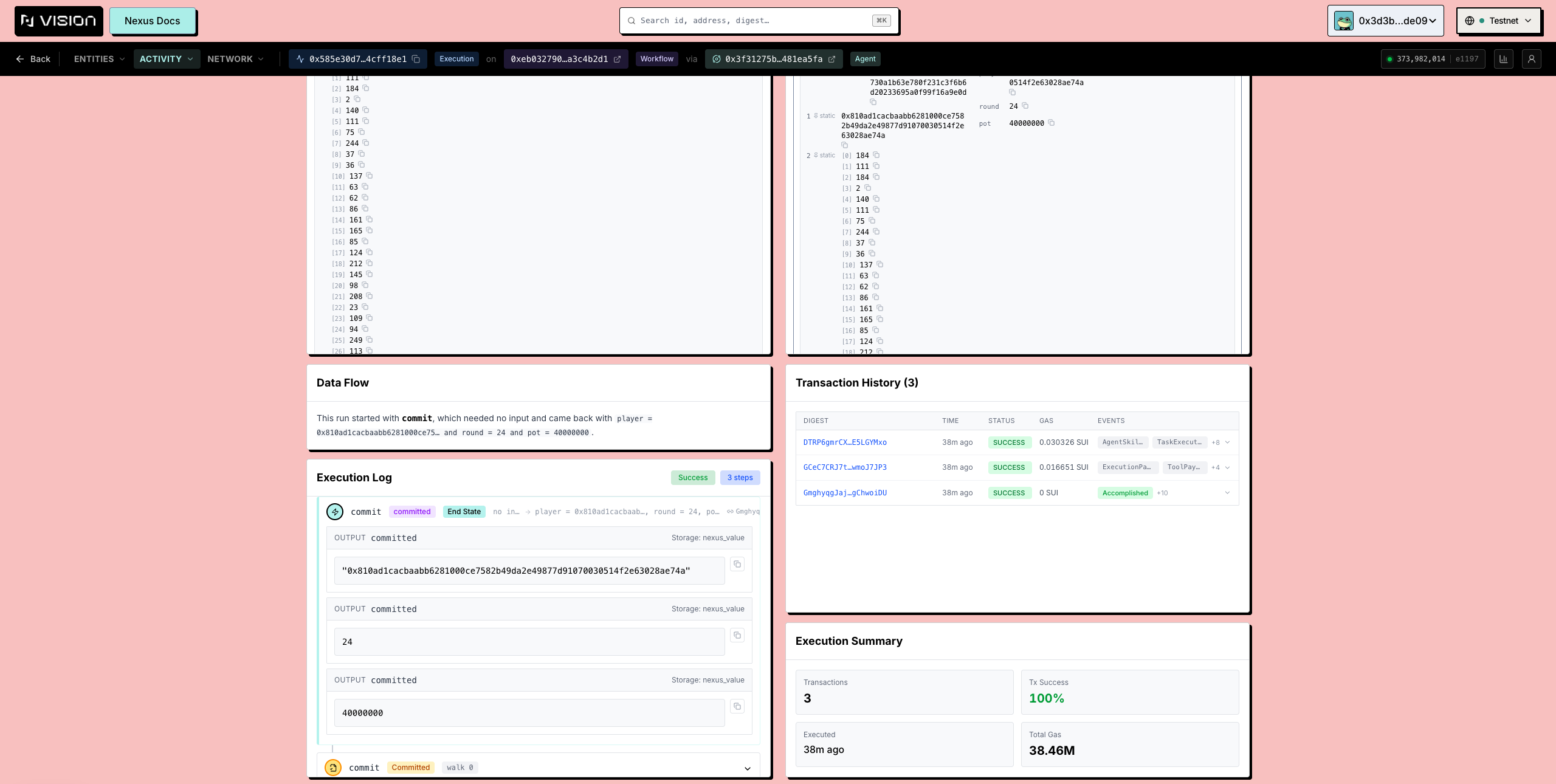1556x784 pixels.
Task: Copy the pot value 40000000 in inputs
Action: click(1051, 123)
